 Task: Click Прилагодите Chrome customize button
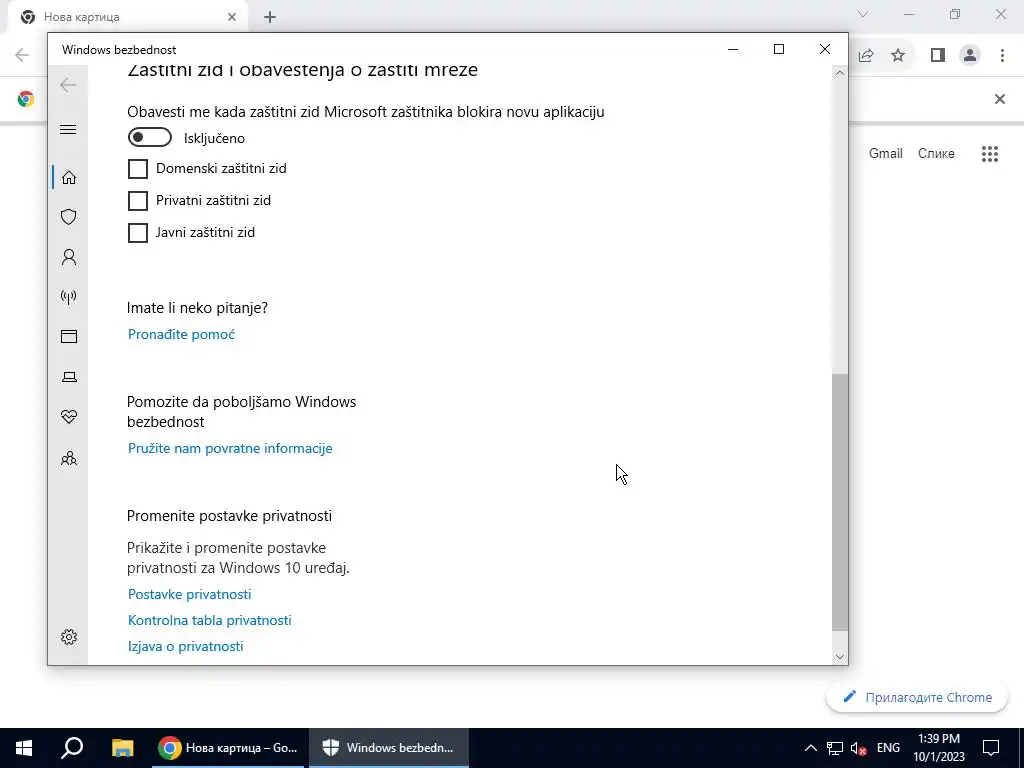point(917,697)
